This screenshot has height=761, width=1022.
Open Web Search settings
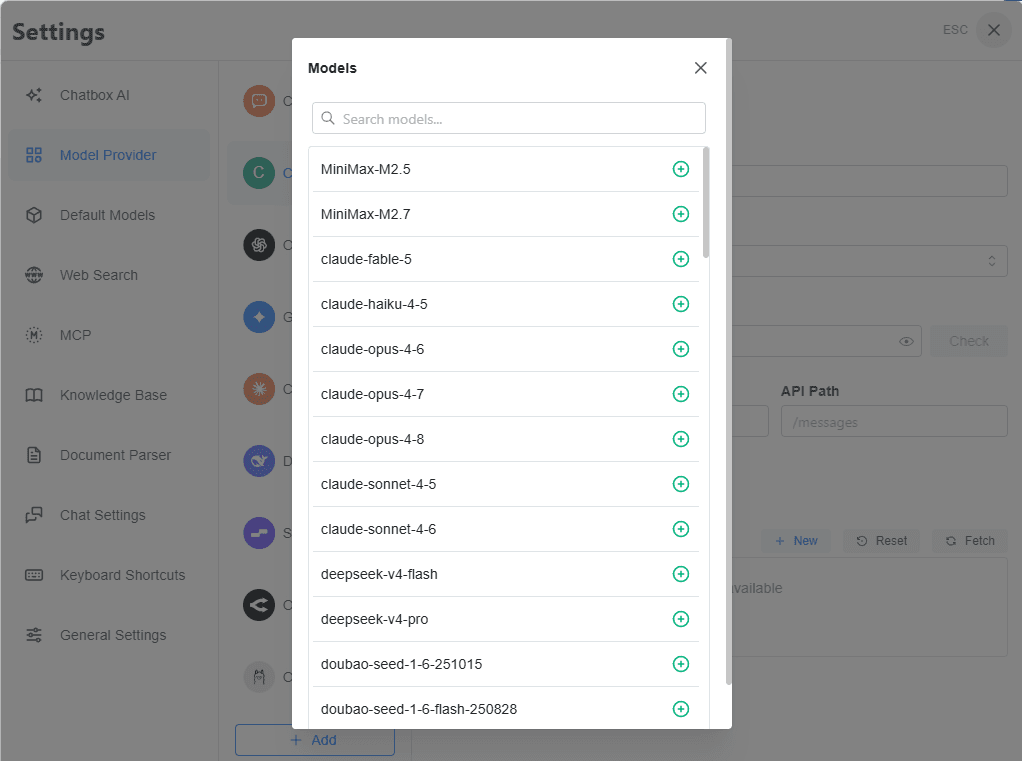(109, 275)
